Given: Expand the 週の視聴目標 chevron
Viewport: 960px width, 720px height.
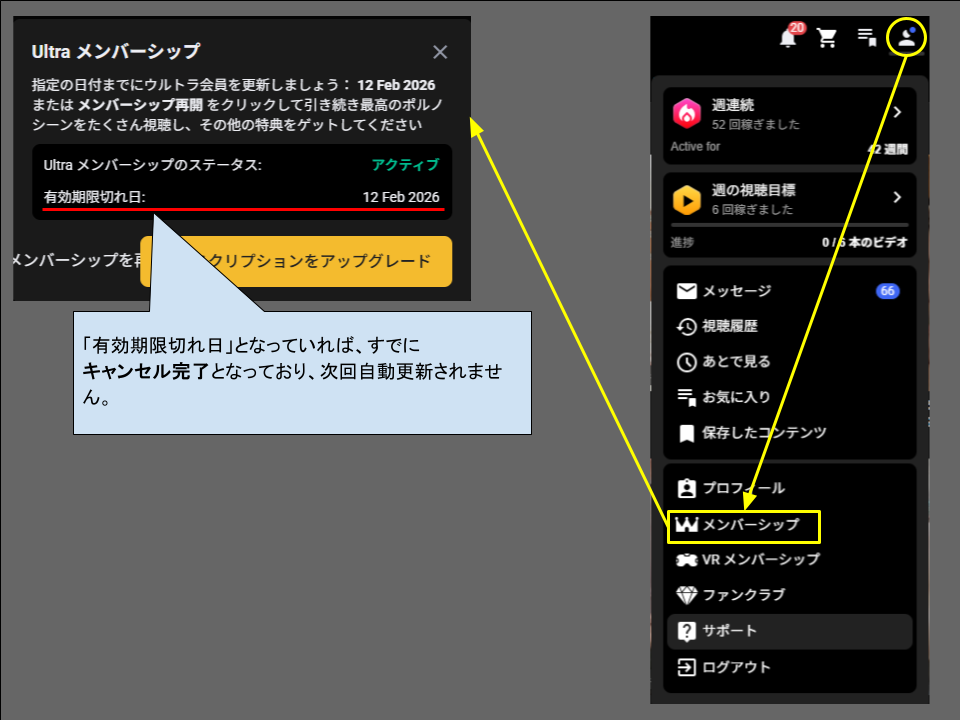Looking at the screenshot, I should [897, 197].
